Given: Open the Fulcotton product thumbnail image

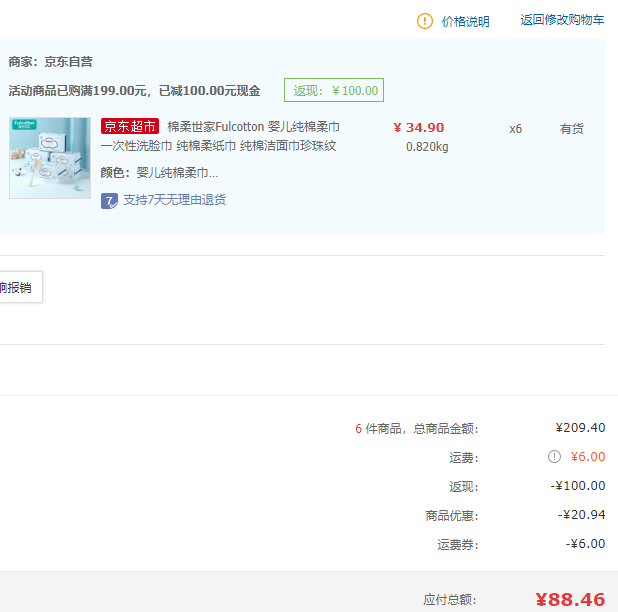Looking at the screenshot, I should click(x=50, y=158).
